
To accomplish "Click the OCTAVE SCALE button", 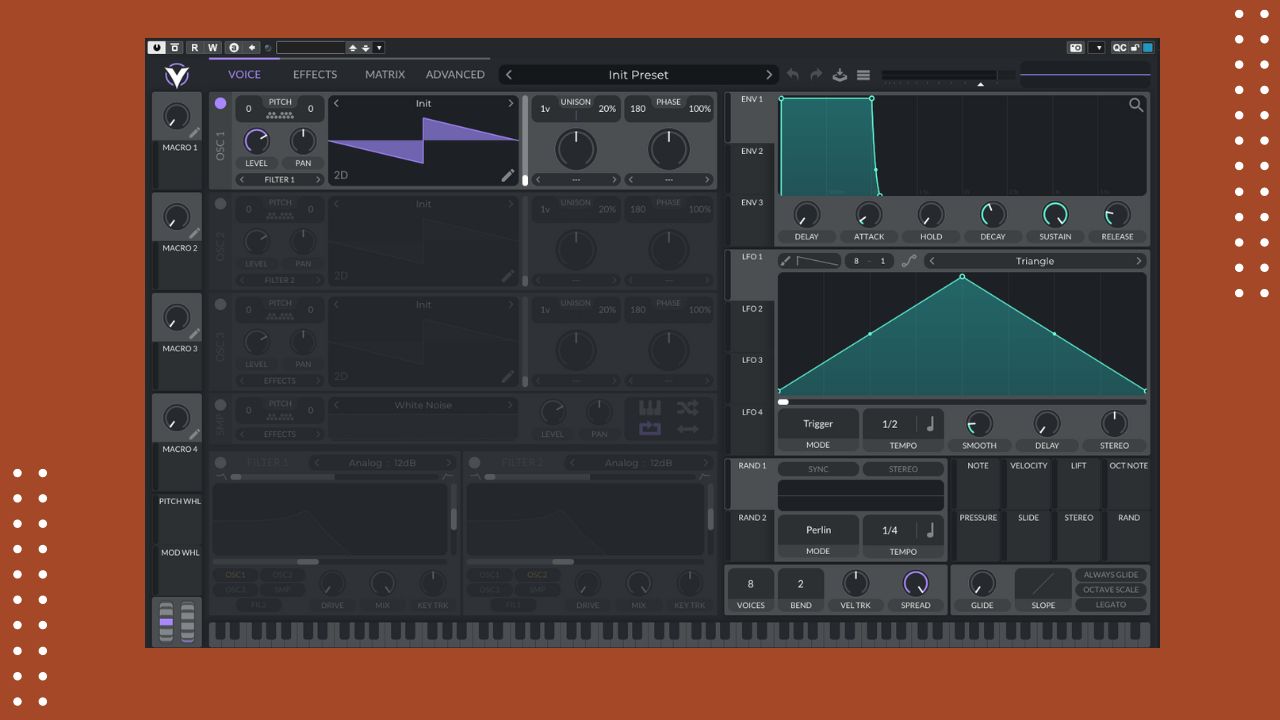I will click(x=1110, y=589).
